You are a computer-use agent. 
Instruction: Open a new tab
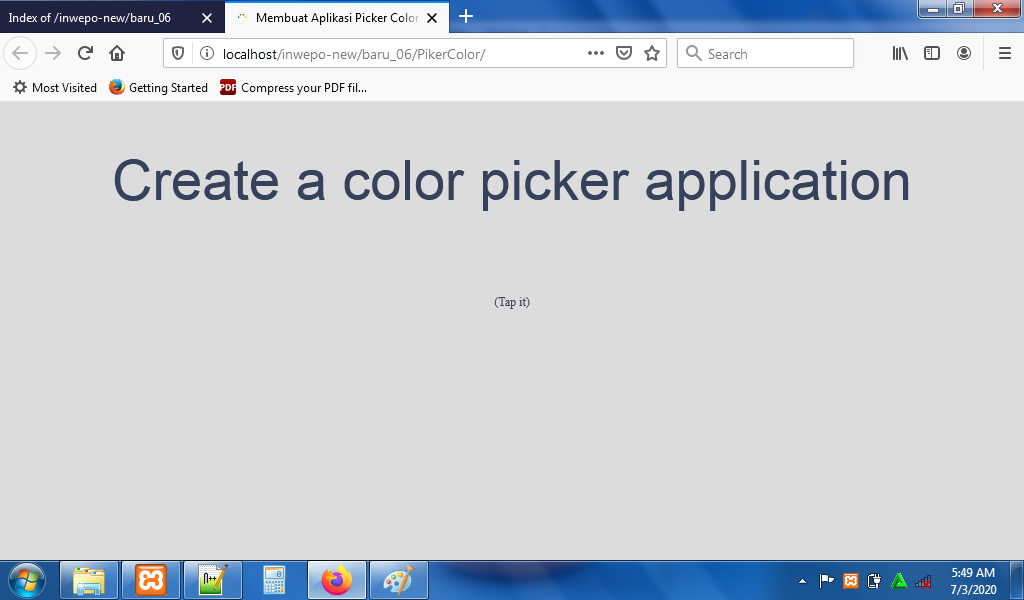click(x=466, y=17)
